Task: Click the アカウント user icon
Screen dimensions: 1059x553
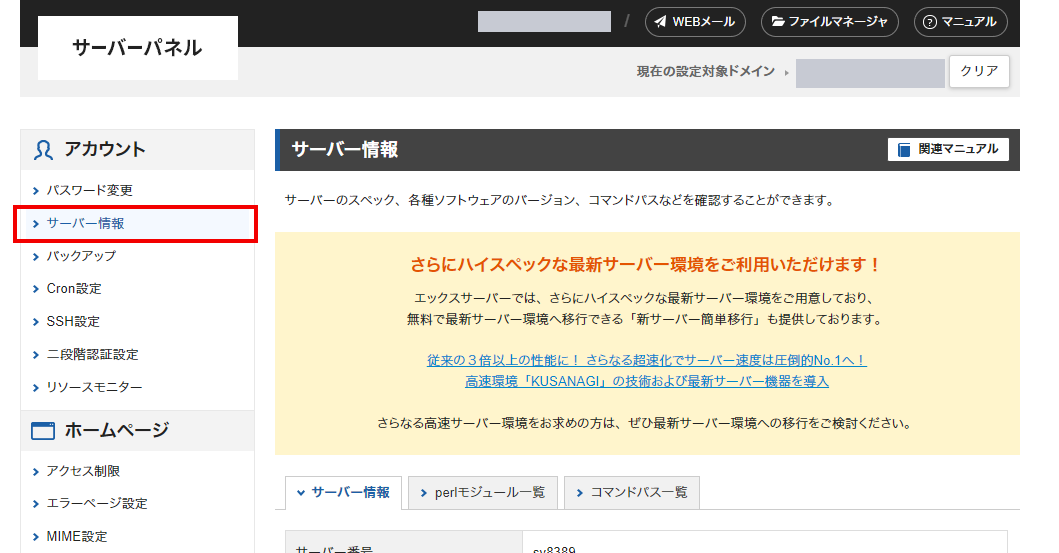Action: click(x=43, y=150)
